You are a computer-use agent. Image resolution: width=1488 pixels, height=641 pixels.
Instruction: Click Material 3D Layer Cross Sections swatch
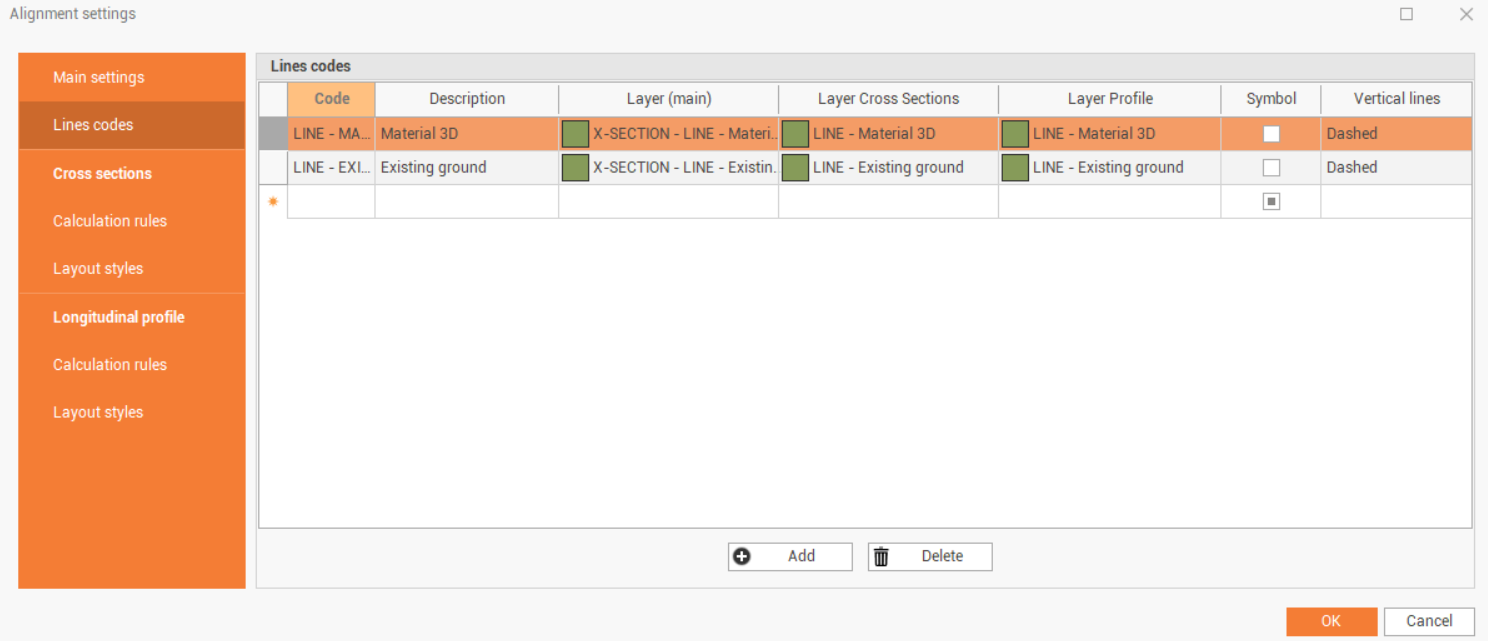pos(795,134)
